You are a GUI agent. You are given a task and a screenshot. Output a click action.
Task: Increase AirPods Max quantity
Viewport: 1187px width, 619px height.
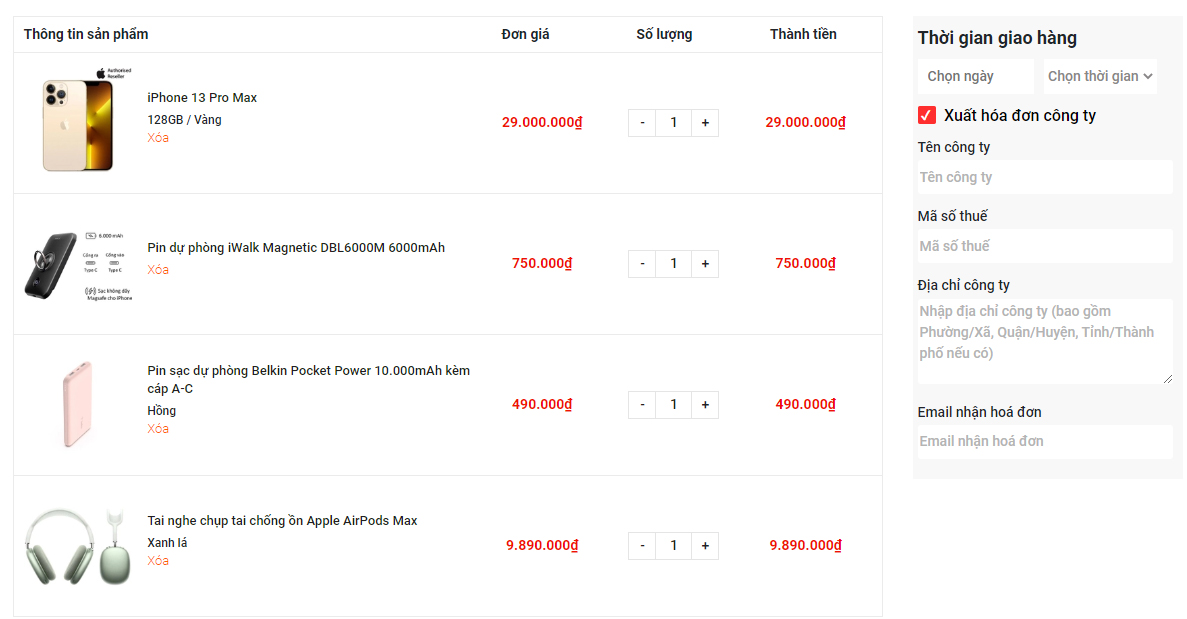pos(705,546)
